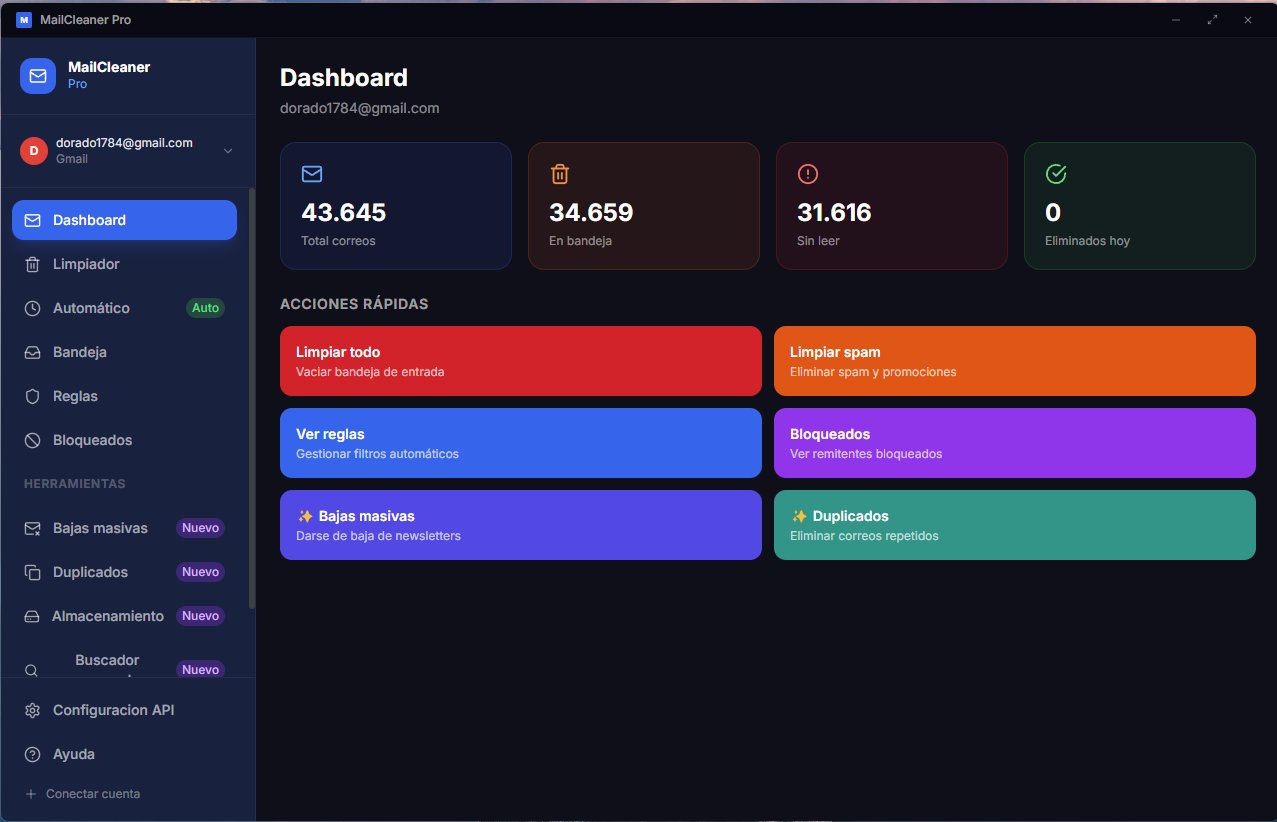Click the orange trash icon on En bandeja card
Image resolution: width=1277 pixels, height=822 pixels.
560,174
